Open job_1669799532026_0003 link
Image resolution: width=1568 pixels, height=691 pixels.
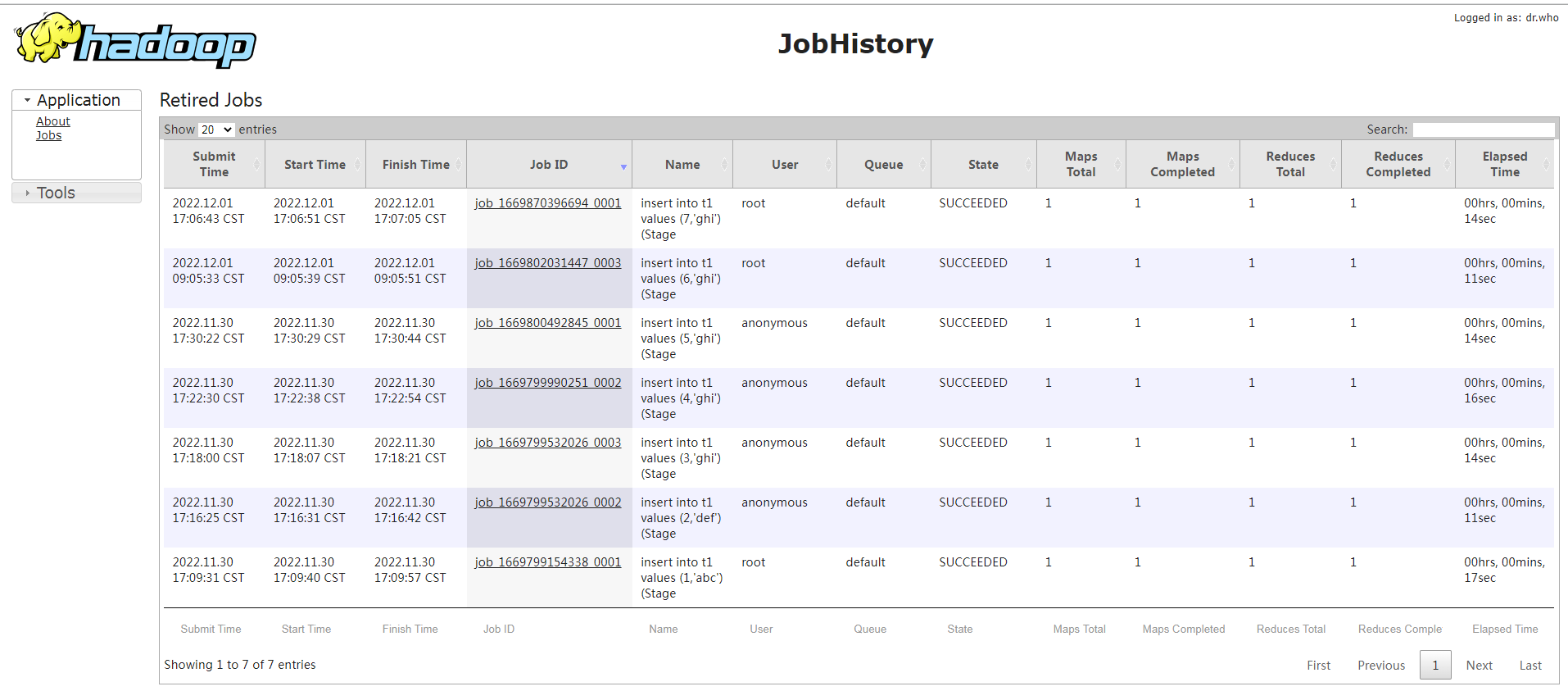pyautogui.click(x=548, y=443)
